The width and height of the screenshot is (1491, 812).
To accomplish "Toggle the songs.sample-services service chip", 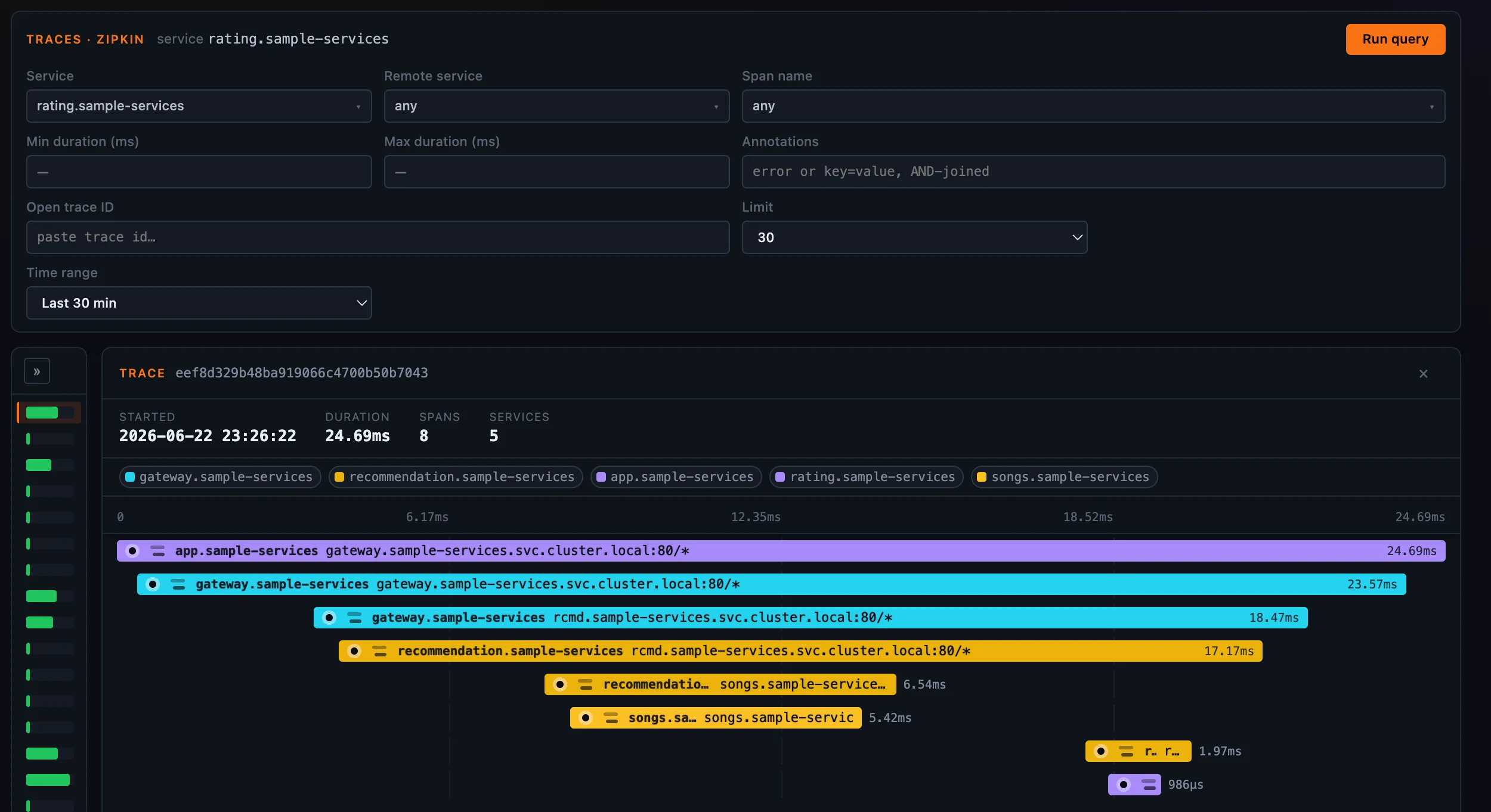I will (1064, 477).
